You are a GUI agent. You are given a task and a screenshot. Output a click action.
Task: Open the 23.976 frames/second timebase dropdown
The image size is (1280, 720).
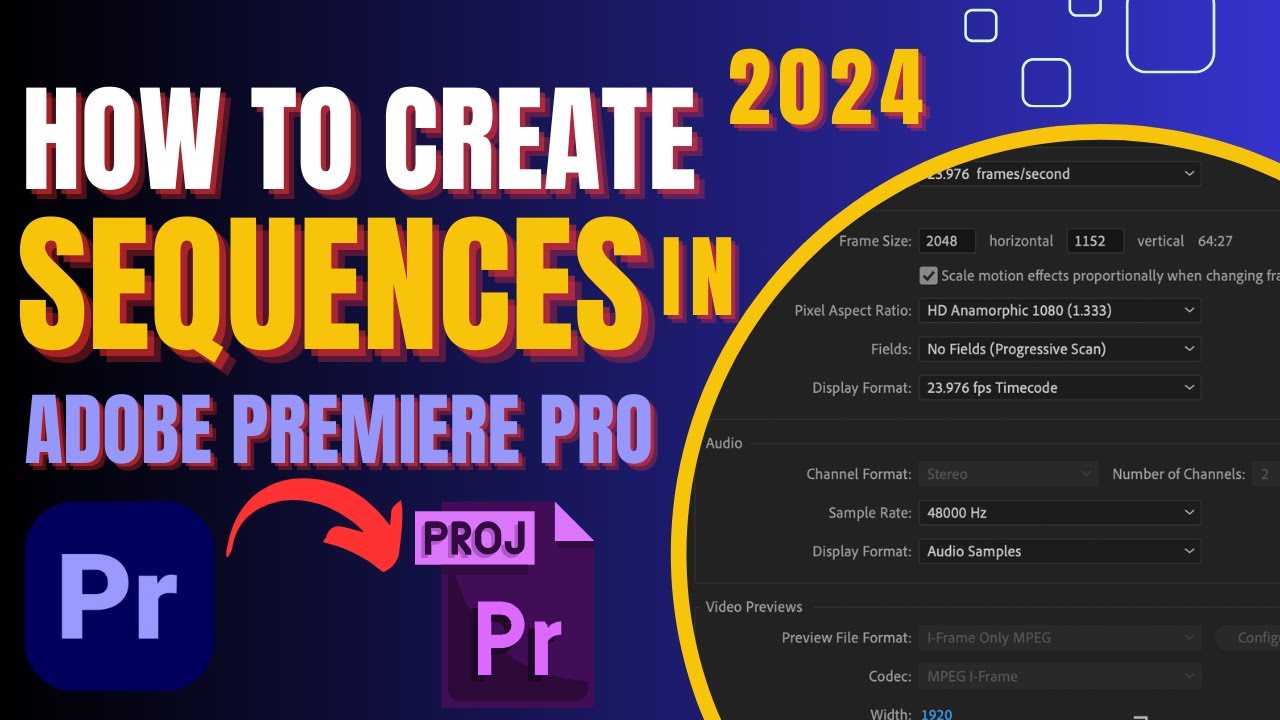pyautogui.click(x=1060, y=173)
